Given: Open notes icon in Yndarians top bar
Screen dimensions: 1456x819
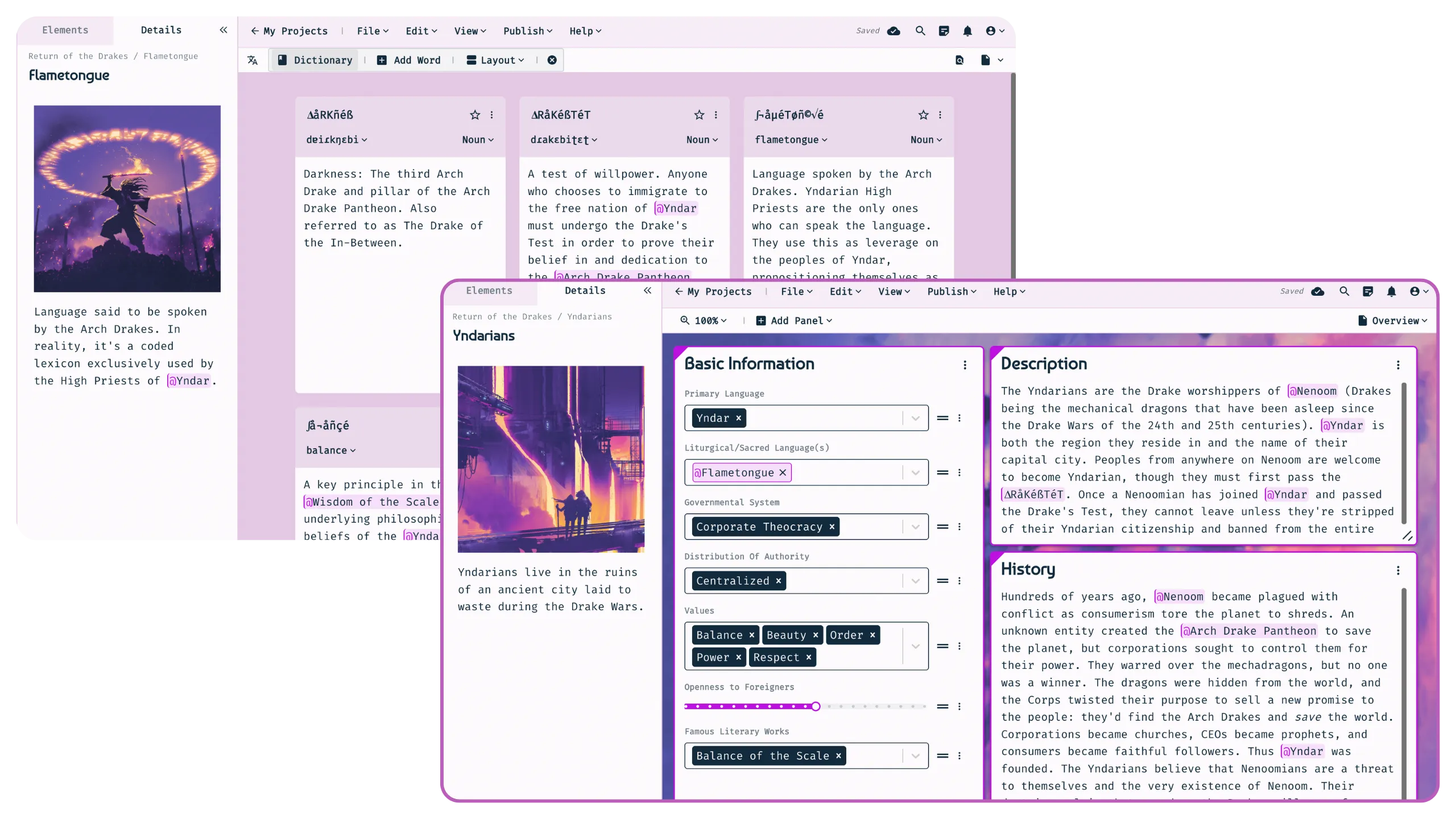Looking at the screenshot, I should coord(1368,291).
